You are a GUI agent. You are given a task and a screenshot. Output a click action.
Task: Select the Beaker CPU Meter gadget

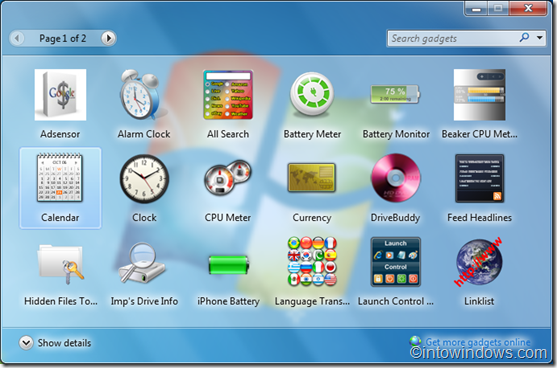coord(479,94)
